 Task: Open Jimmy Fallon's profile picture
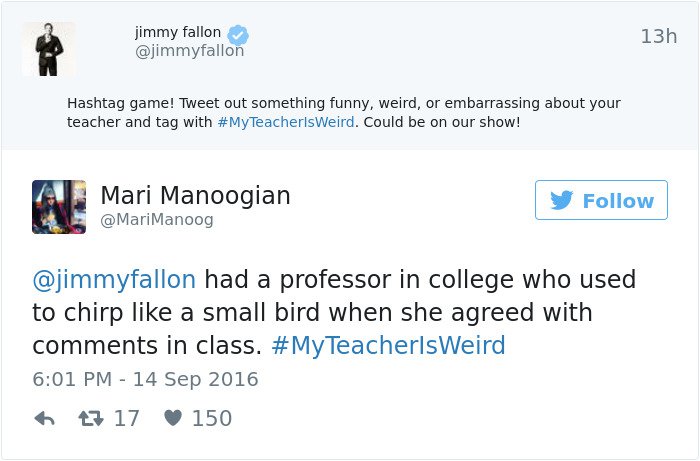tap(48, 49)
